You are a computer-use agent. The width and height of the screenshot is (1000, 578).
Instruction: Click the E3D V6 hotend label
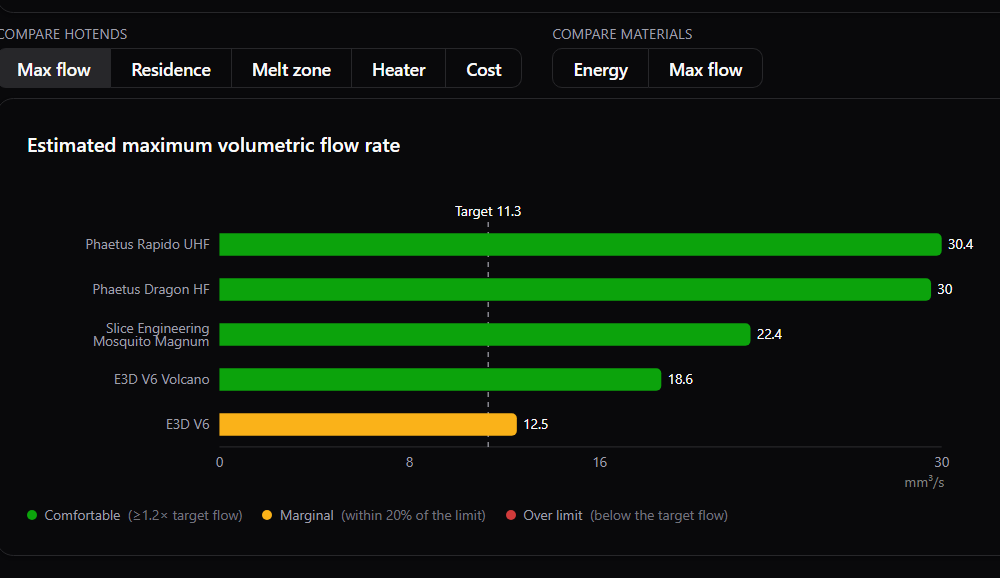pos(188,424)
